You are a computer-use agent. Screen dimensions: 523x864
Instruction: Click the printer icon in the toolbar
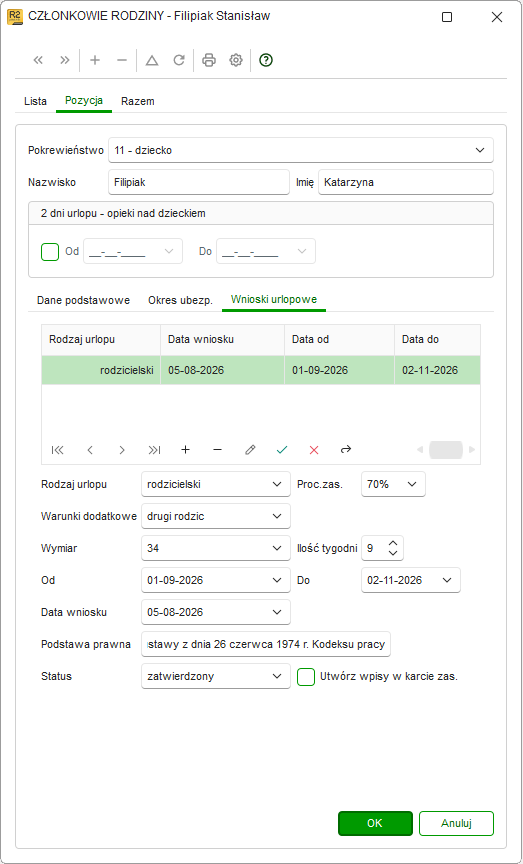tap(208, 60)
